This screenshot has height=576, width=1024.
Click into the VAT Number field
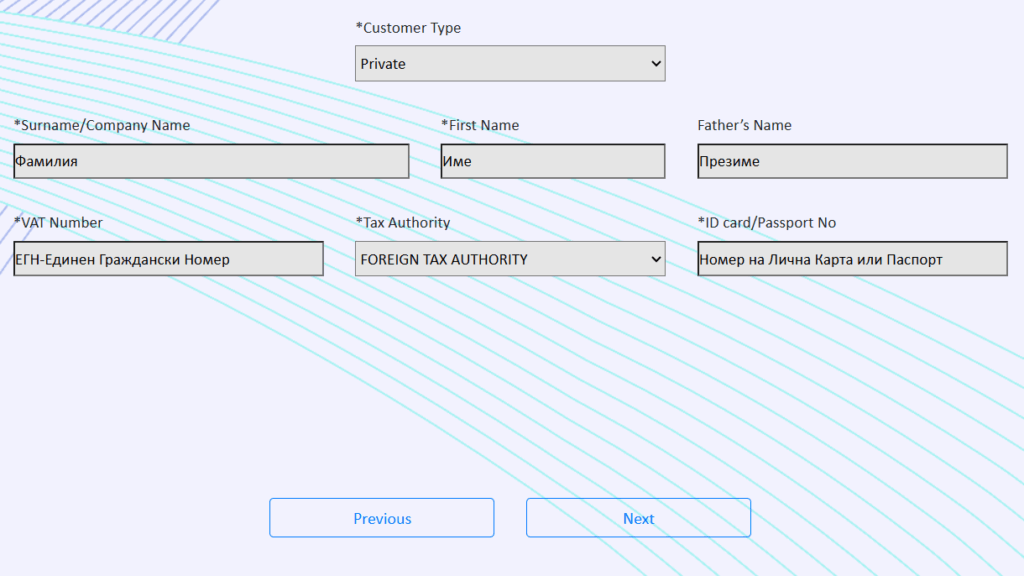click(168, 259)
